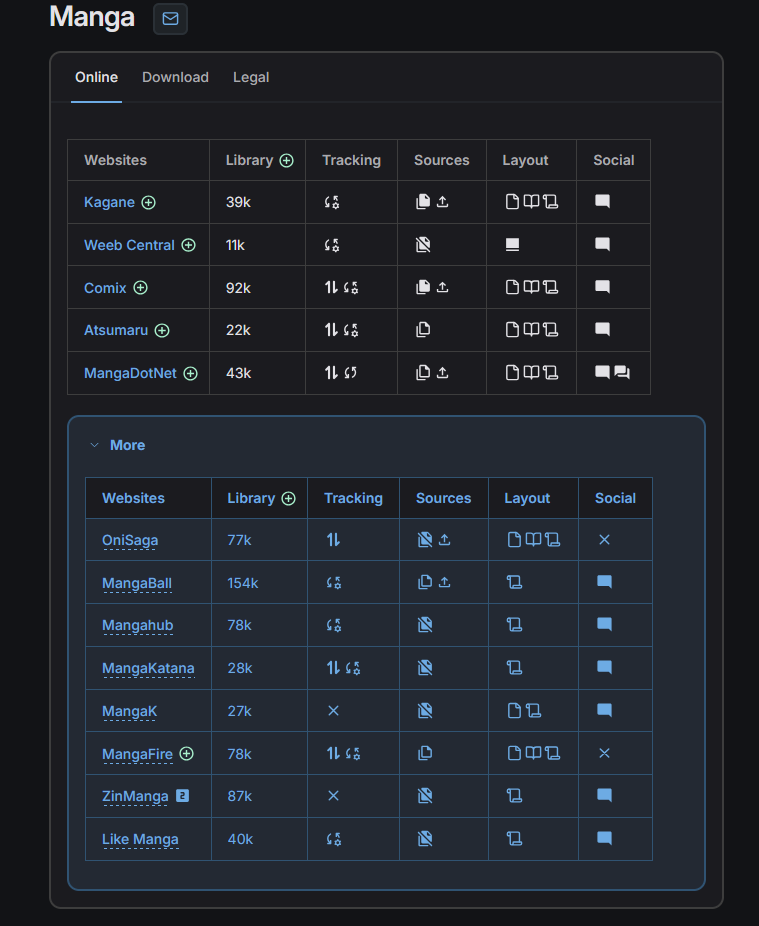Click the numbered badge icon next to ZinManga

click(x=183, y=796)
